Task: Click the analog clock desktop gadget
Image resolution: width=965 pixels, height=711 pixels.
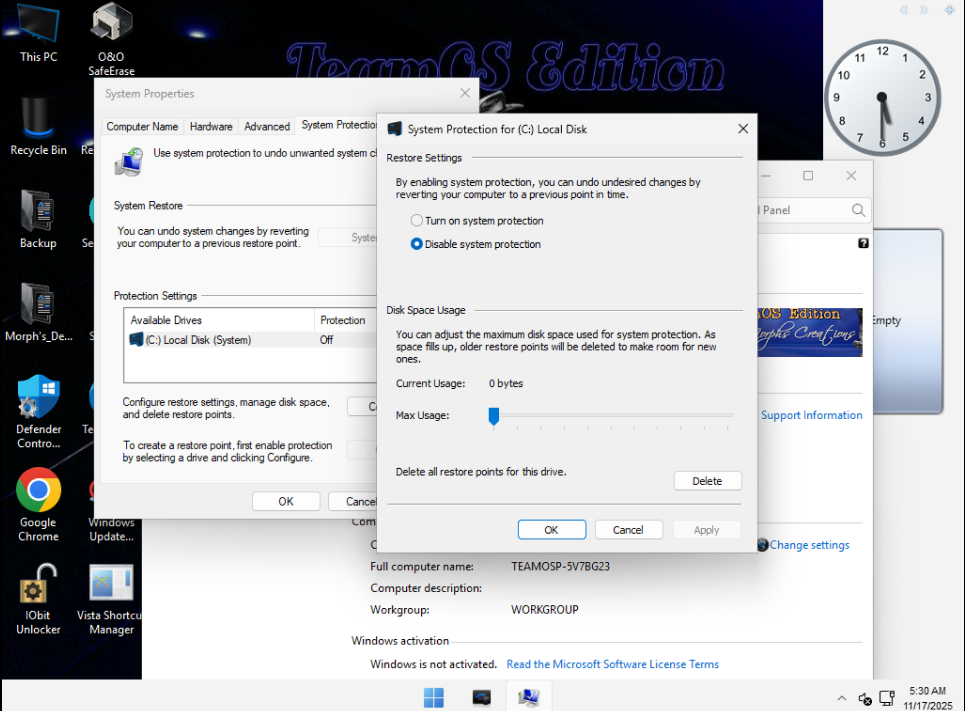Action: click(882, 97)
